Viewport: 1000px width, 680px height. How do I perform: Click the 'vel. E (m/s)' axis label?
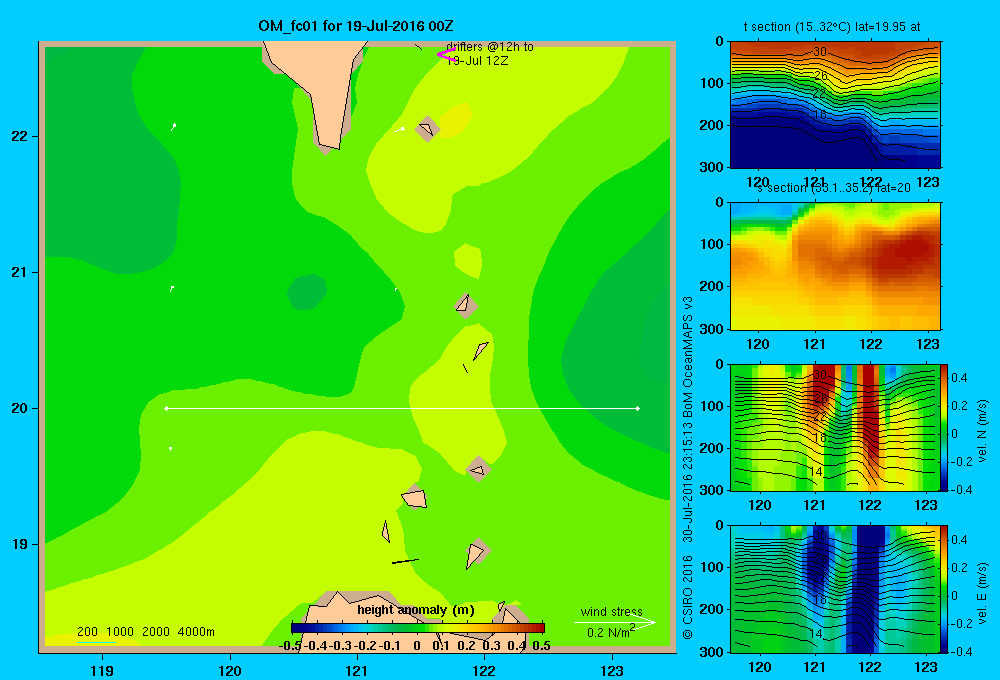pyautogui.click(x=982, y=593)
